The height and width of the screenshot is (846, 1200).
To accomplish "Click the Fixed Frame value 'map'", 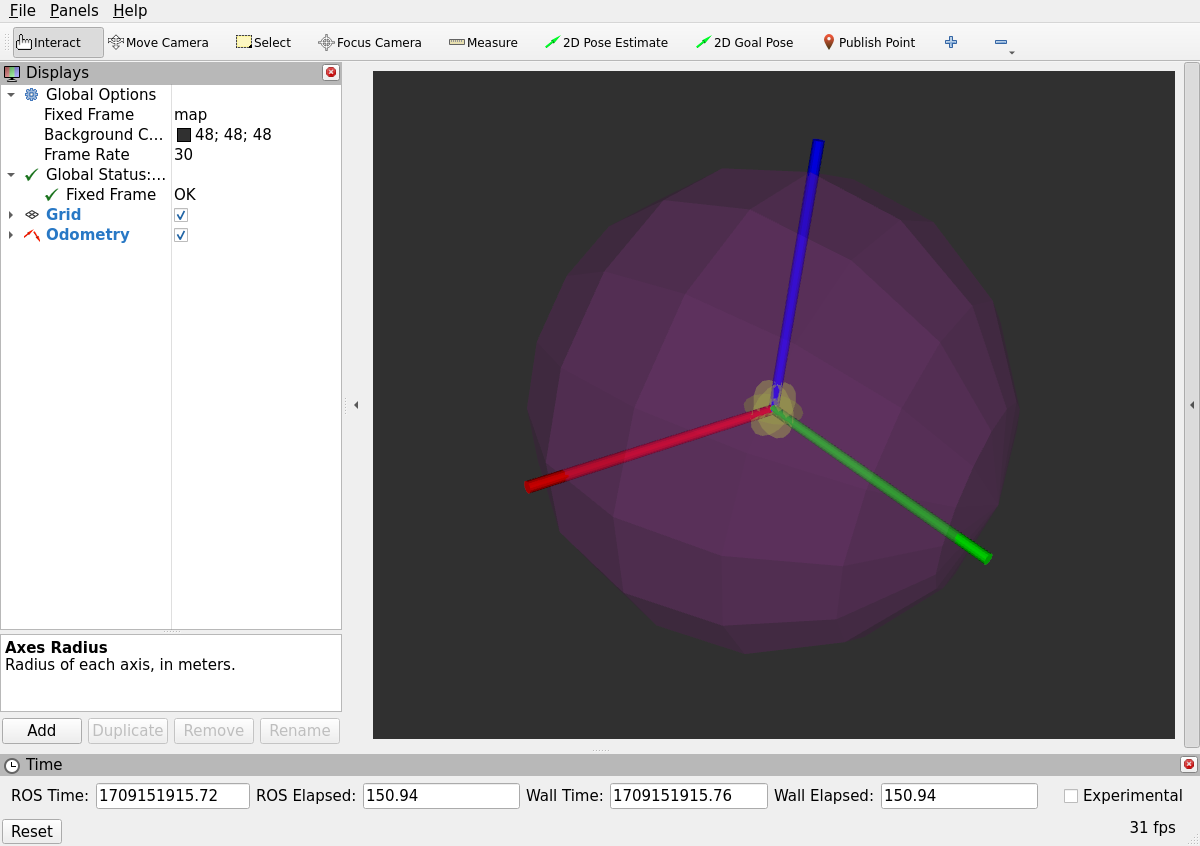I will pos(190,114).
